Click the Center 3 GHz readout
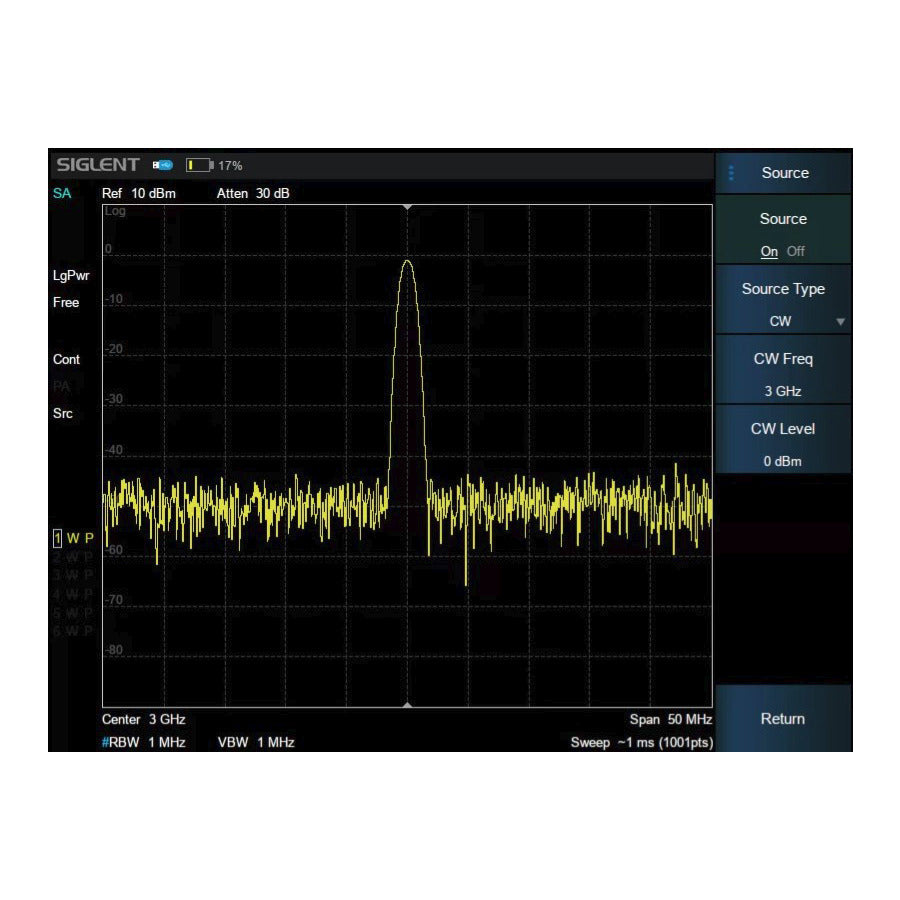900x900 pixels. coord(143,719)
